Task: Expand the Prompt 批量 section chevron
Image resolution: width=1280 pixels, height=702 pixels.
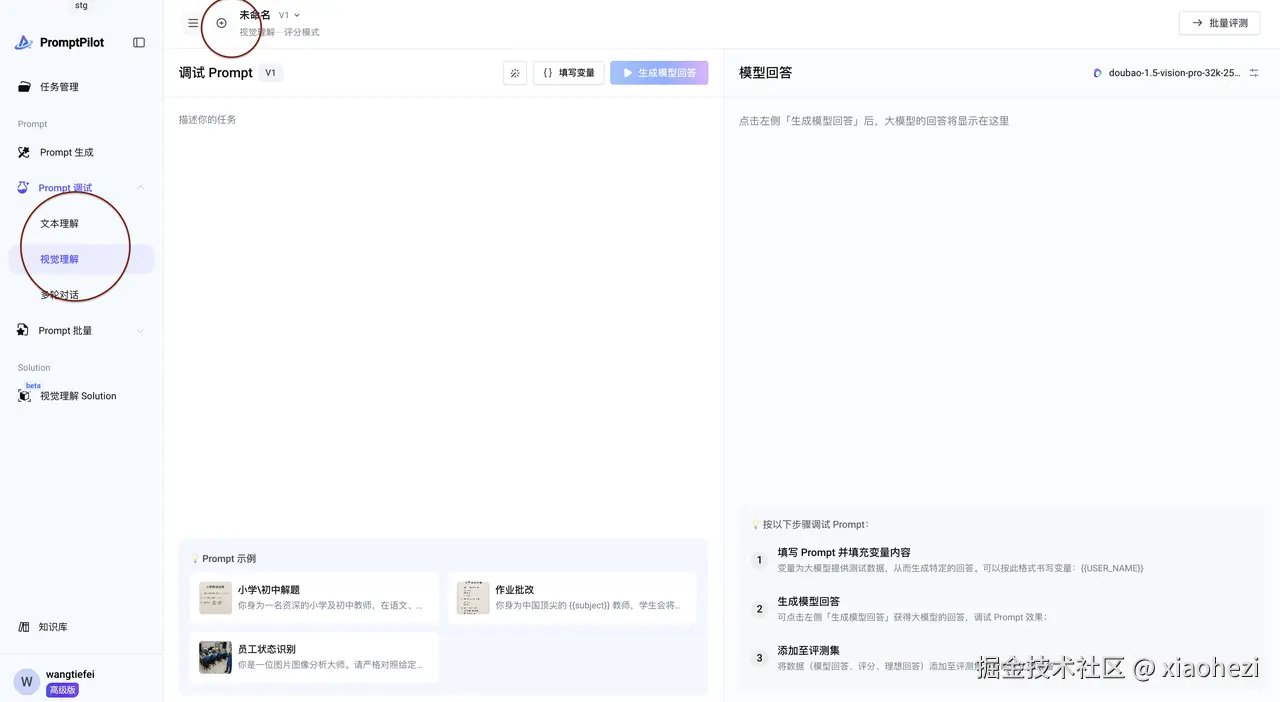Action: pos(140,331)
